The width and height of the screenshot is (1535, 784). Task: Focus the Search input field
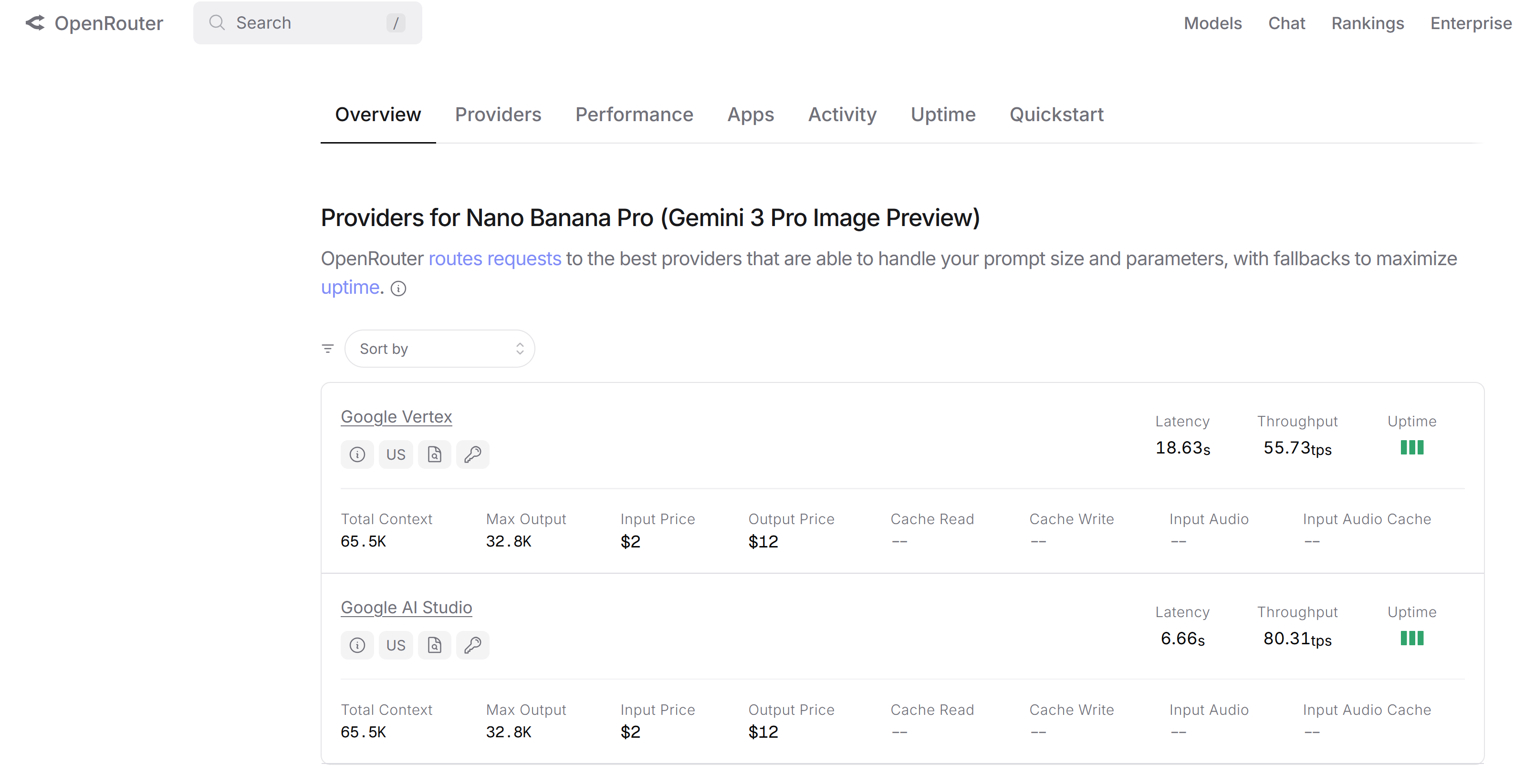pyautogui.click(x=307, y=22)
